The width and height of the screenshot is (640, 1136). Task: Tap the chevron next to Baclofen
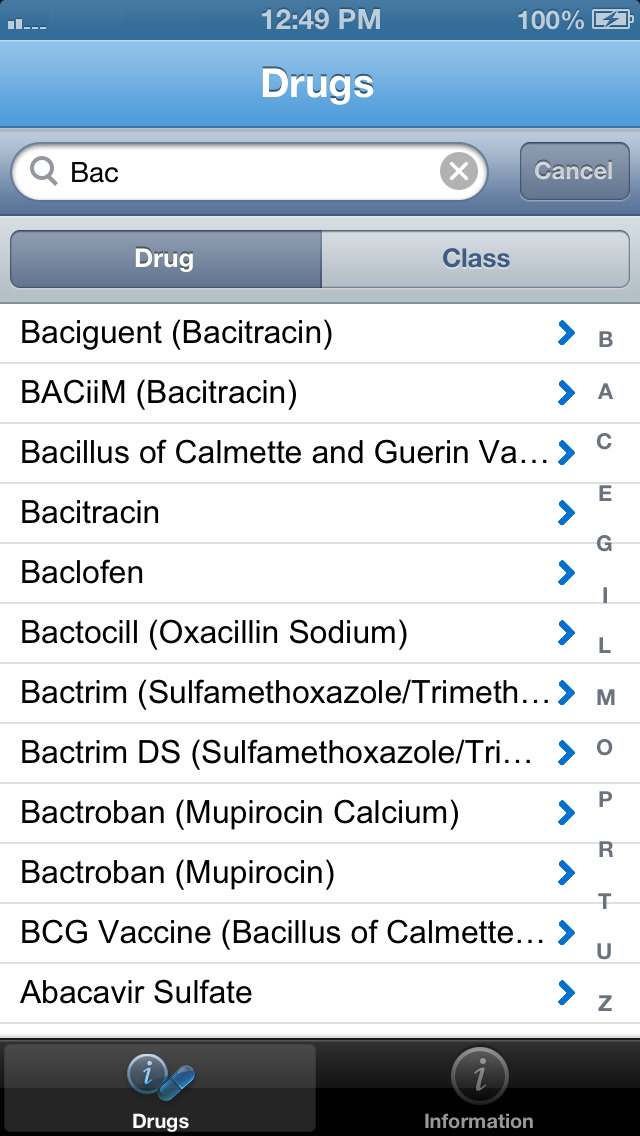pyautogui.click(x=567, y=573)
